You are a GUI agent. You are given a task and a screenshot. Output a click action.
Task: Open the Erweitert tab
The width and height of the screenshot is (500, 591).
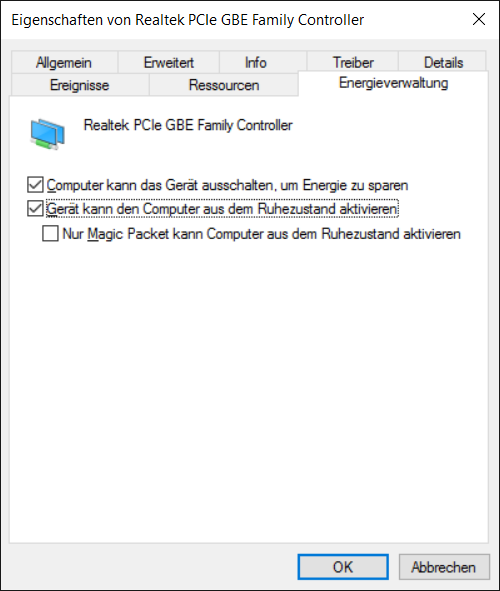pyautogui.click(x=169, y=63)
